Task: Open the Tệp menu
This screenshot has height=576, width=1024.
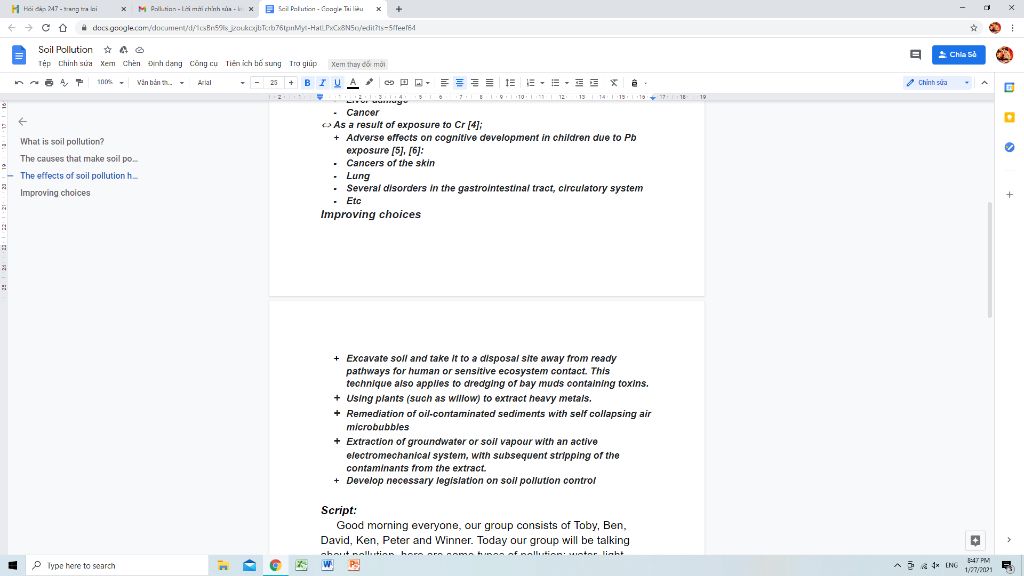Action: (x=44, y=64)
